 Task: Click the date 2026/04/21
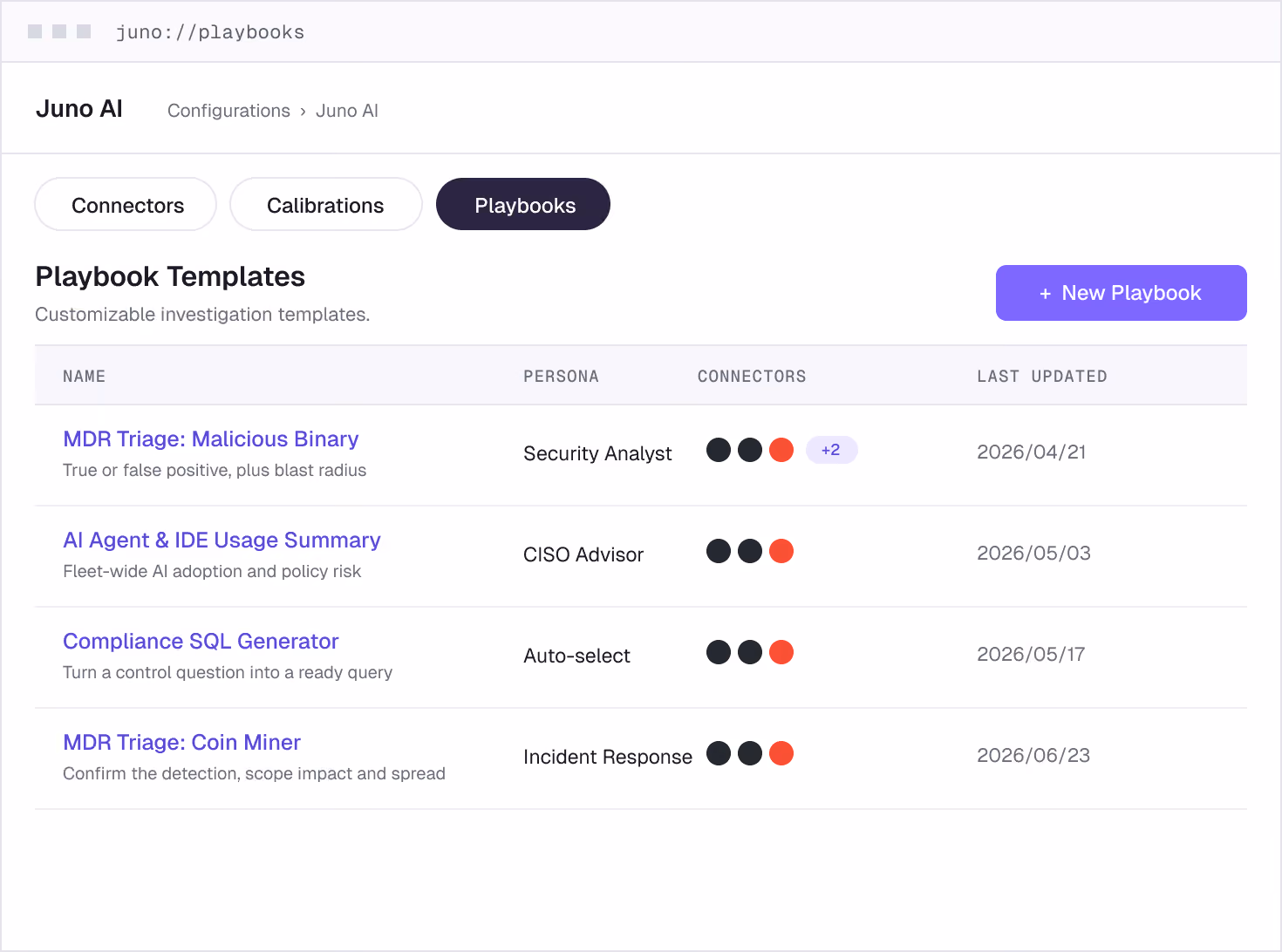tap(1032, 452)
